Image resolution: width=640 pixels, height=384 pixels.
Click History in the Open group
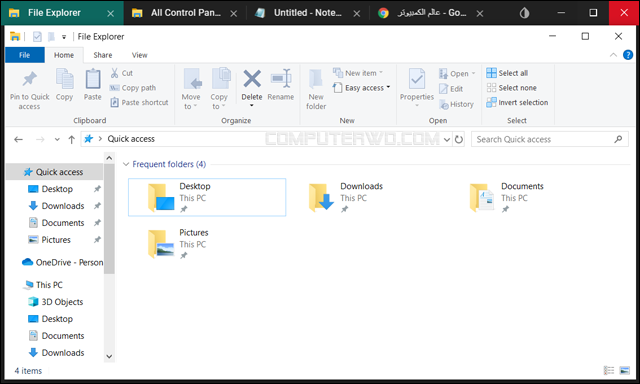coord(456,104)
